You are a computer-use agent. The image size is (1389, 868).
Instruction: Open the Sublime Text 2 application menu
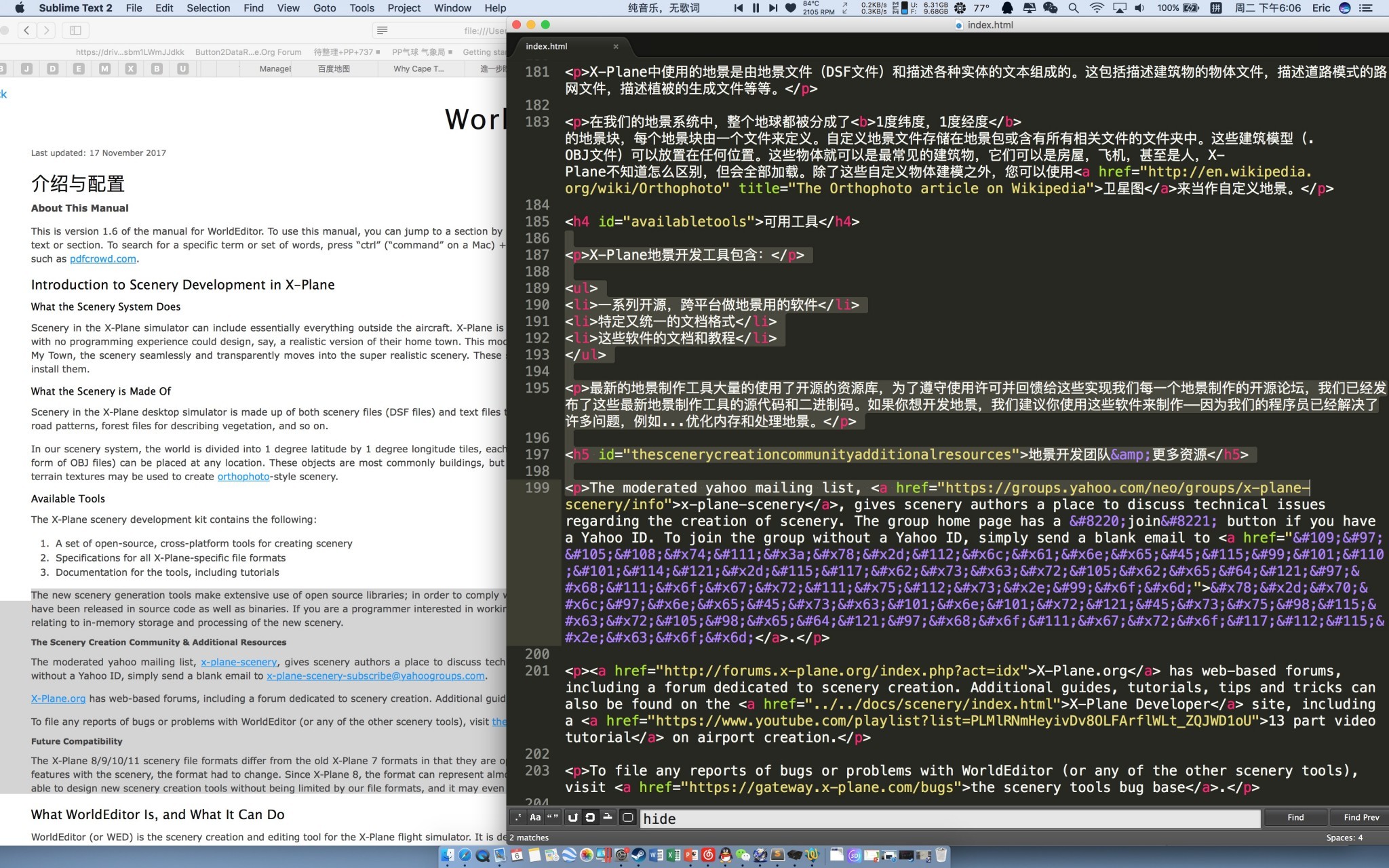75,8
